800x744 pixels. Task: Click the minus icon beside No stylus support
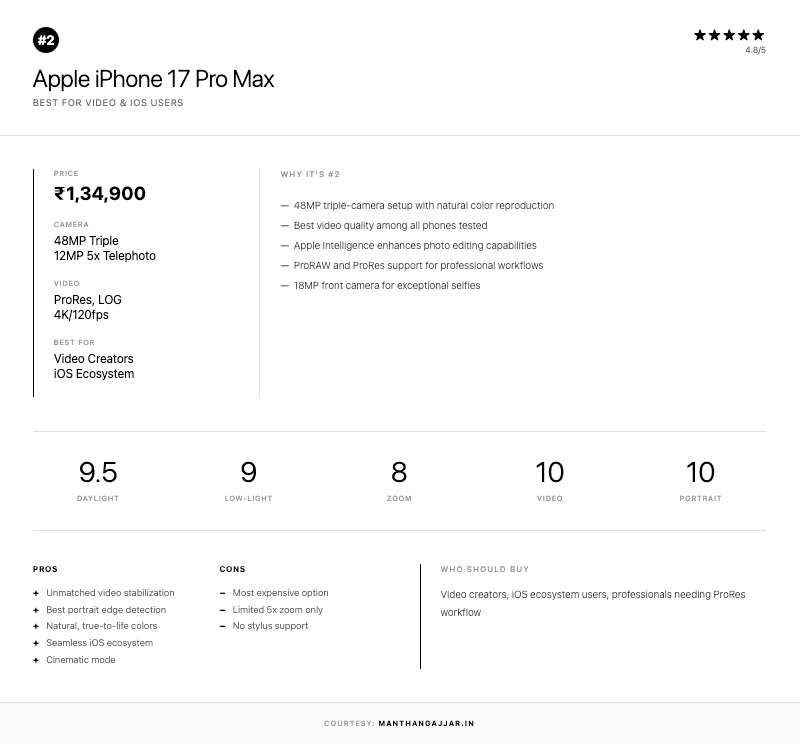(222, 626)
